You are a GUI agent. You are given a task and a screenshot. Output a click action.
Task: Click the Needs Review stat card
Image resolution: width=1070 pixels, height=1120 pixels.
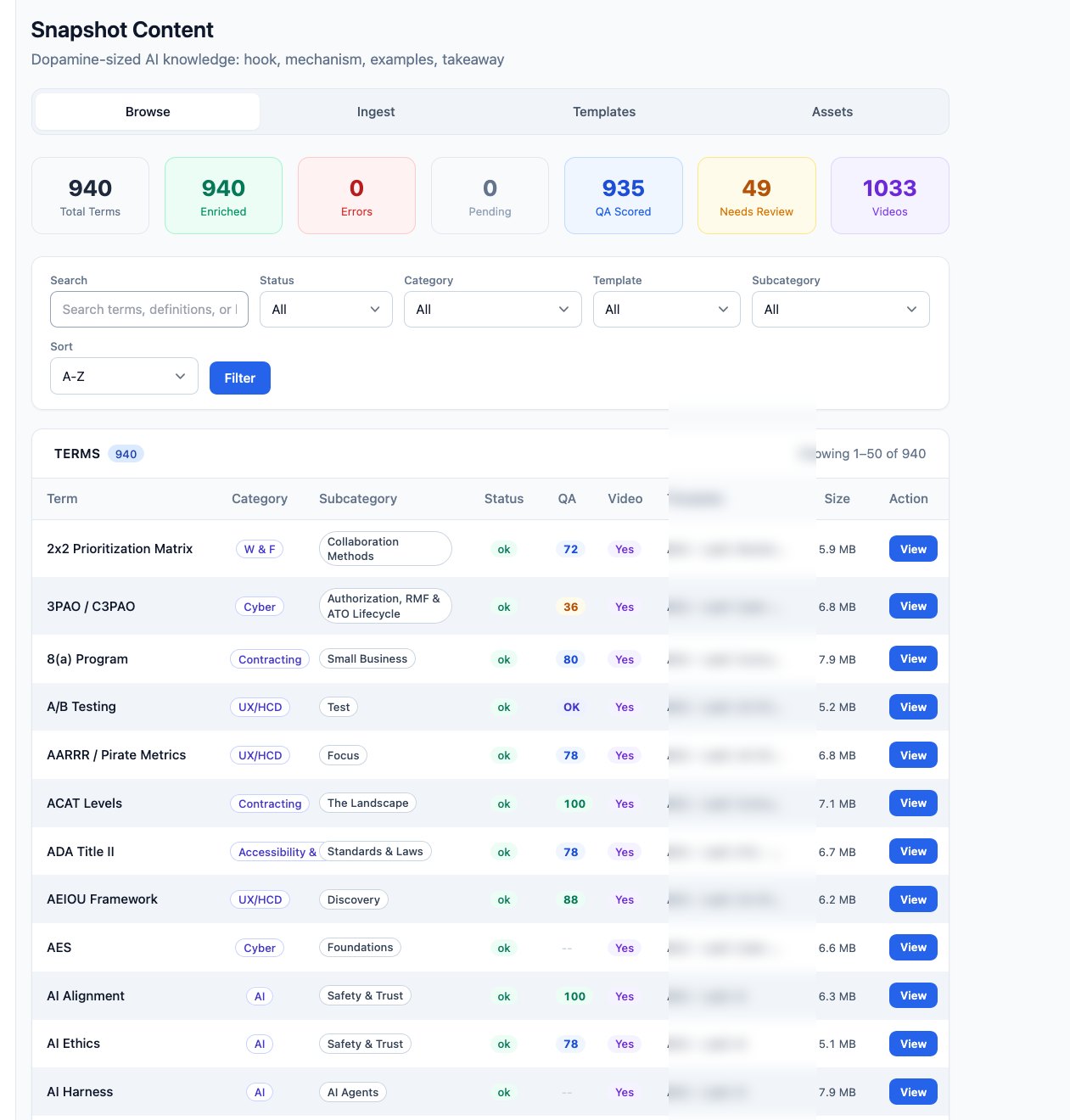pos(757,196)
